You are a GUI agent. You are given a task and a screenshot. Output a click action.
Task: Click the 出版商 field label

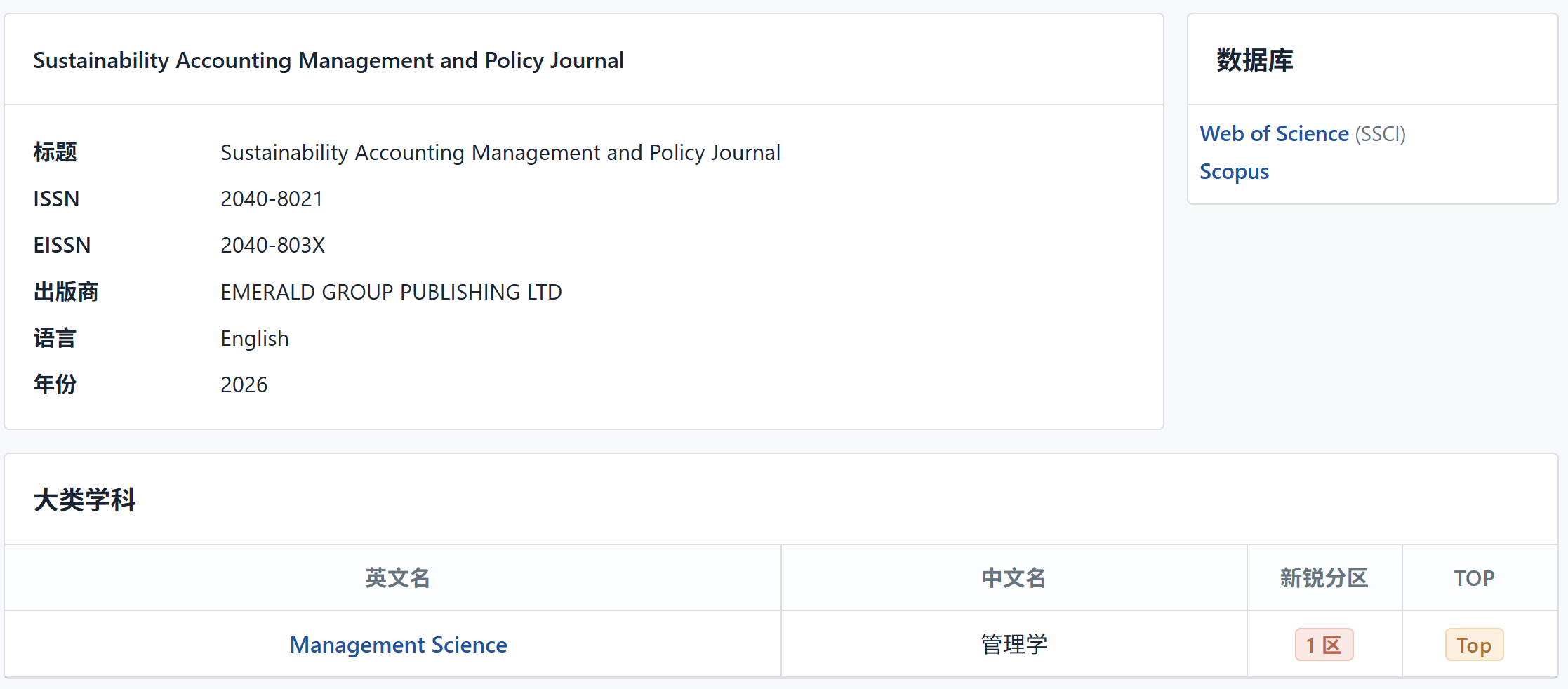click(x=66, y=292)
